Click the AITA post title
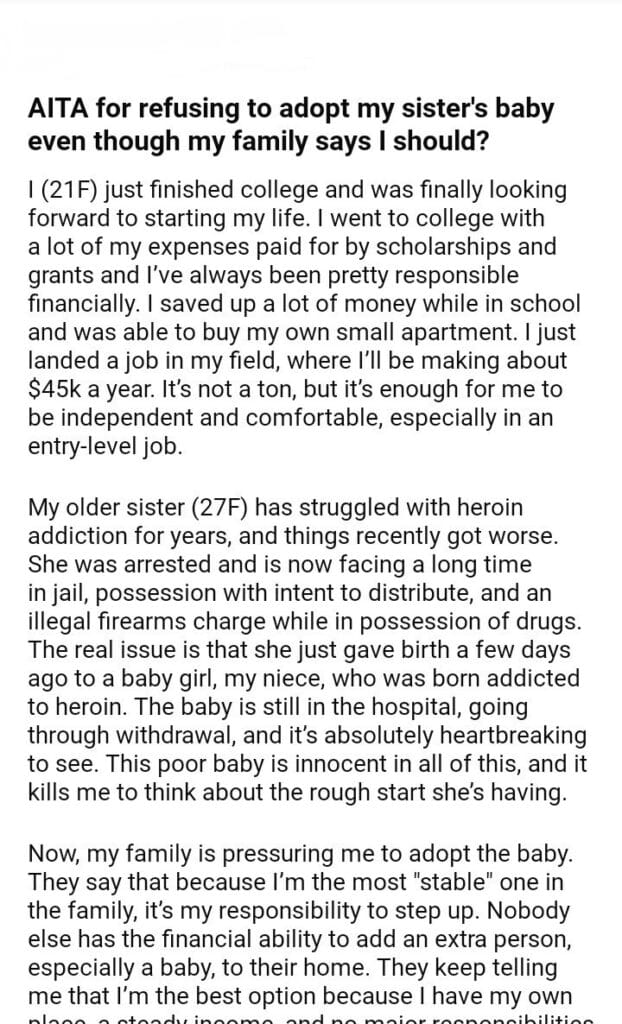The height and width of the screenshot is (1024, 622). point(290,124)
